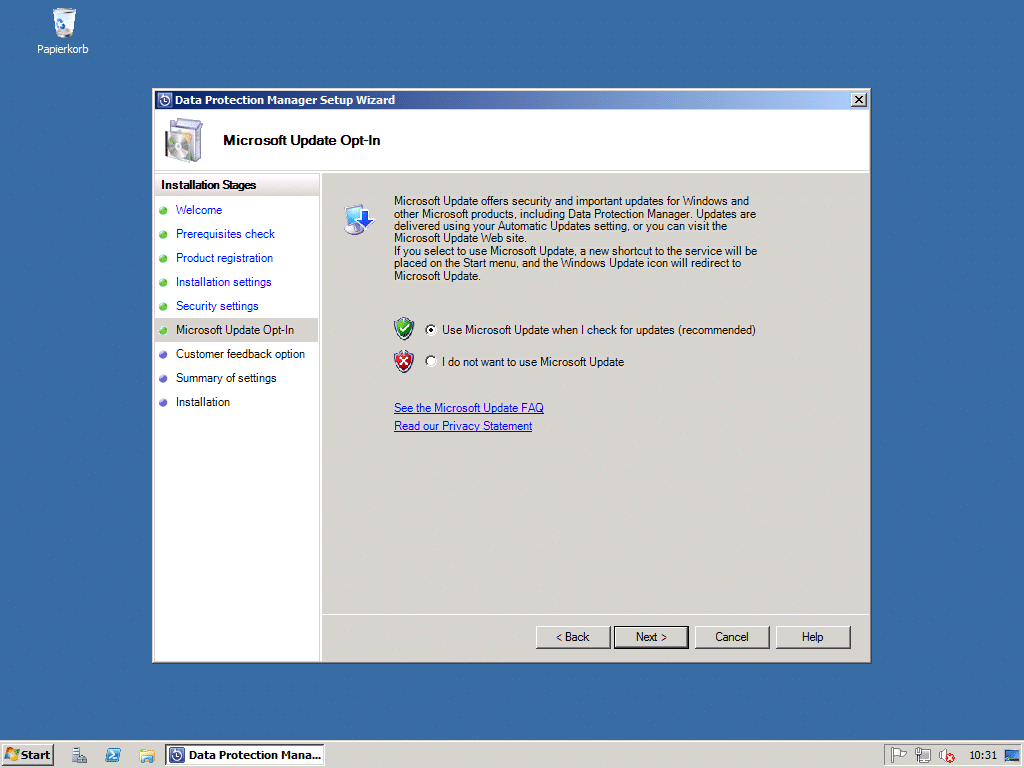This screenshot has height=768, width=1024.
Task: Click the Microsoft Update download computer icon
Action: click(359, 219)
